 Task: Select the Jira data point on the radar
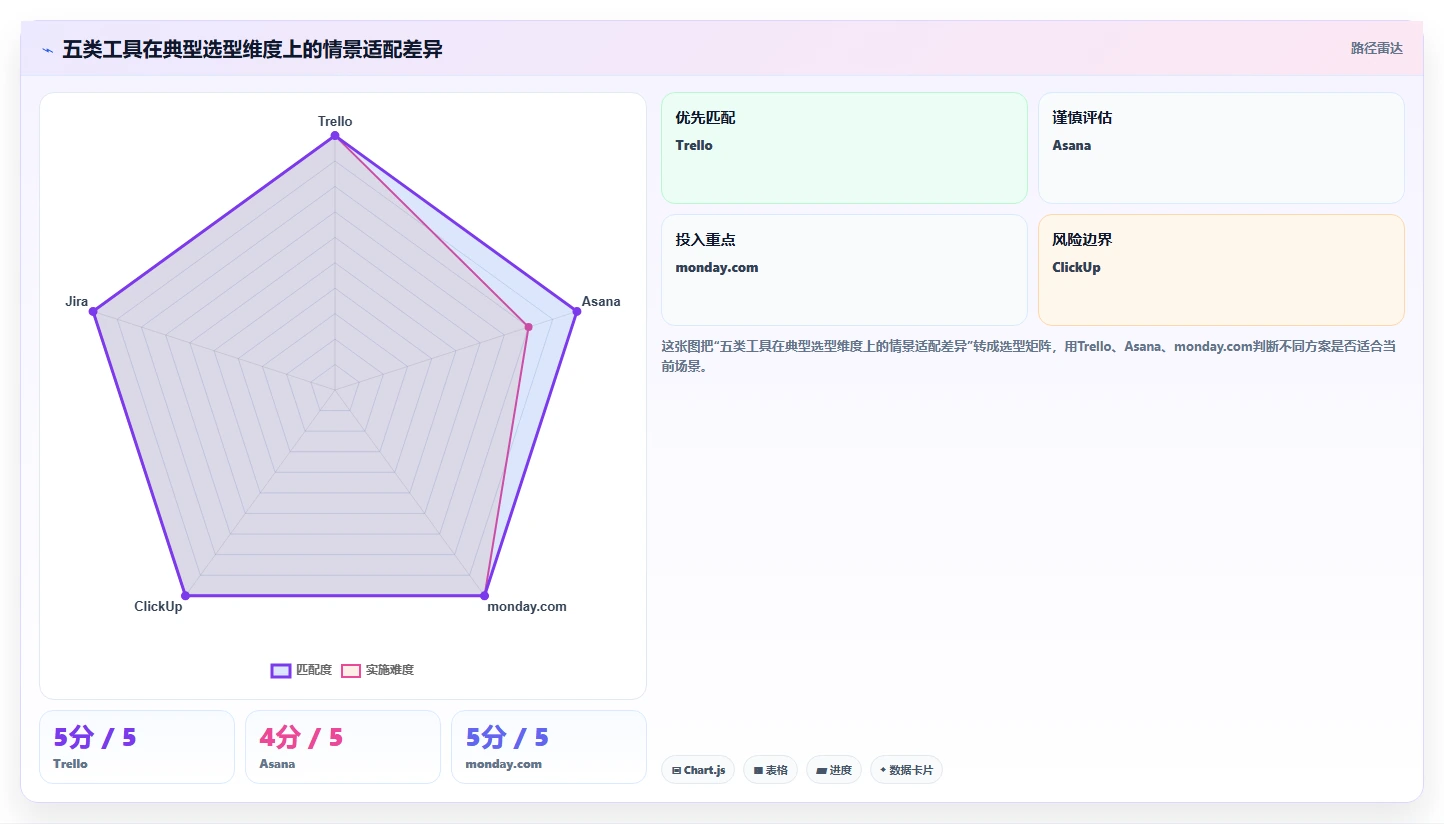pos(93,312)
